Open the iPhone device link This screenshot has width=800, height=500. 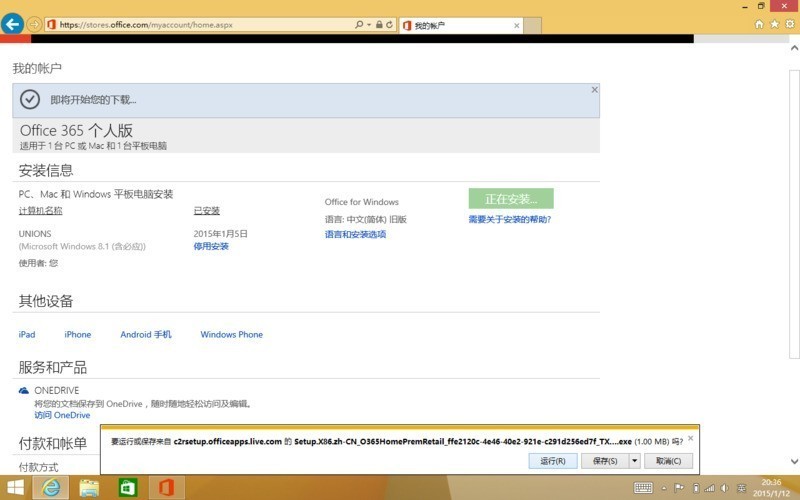pos(78,335)
